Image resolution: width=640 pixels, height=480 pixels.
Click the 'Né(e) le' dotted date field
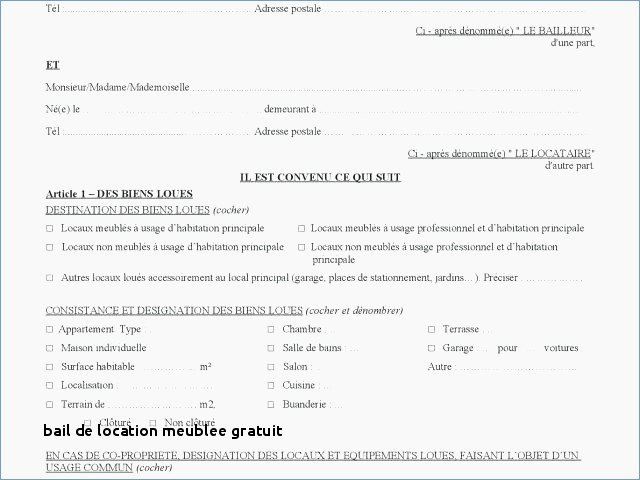(x=171, y=111)
